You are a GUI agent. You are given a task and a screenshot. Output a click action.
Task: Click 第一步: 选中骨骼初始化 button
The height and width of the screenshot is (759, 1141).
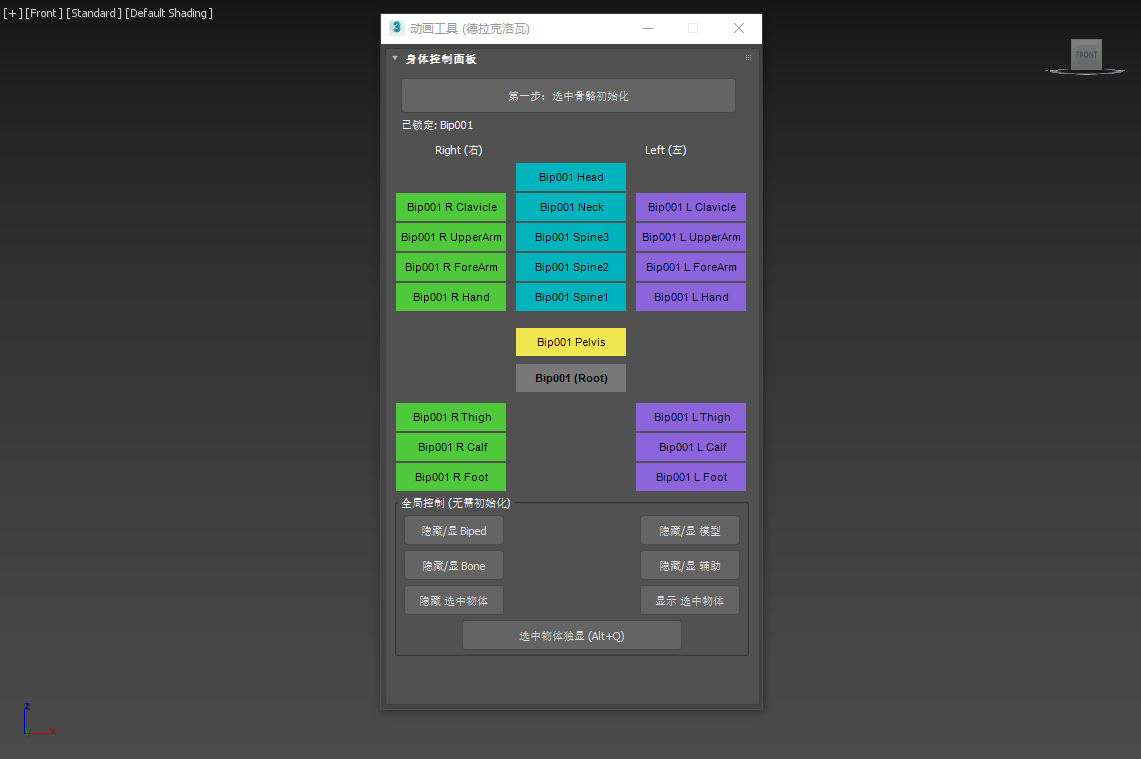pos(568,96)
